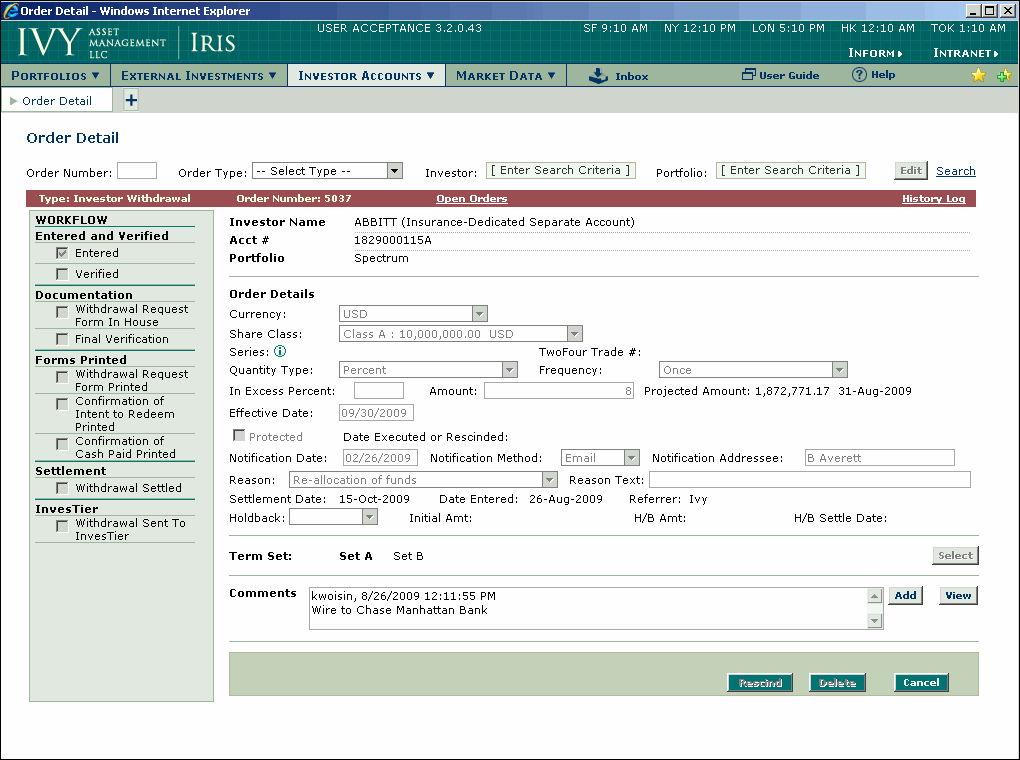
Task: Click comments scrollbar up arrow
Action: 875,595
